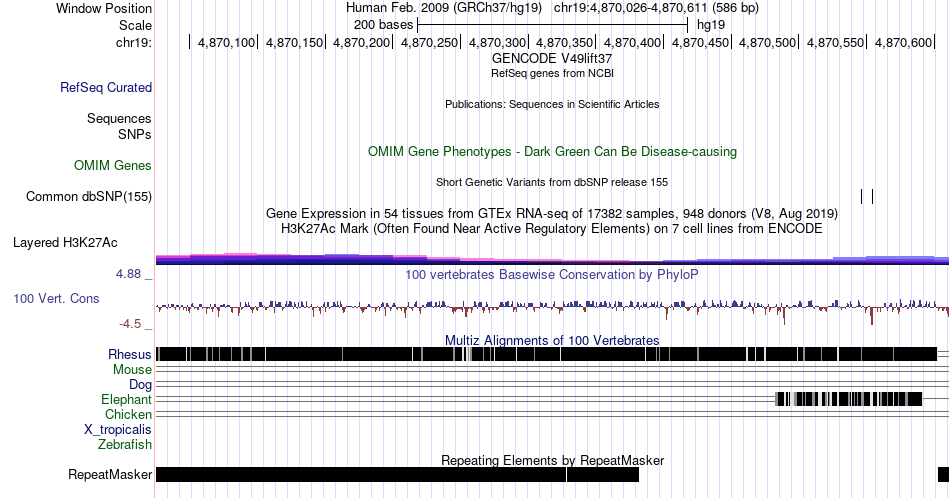Click the hg19 label by scale bar
Screen dimensions: 950x498
(x=711, y=25)
